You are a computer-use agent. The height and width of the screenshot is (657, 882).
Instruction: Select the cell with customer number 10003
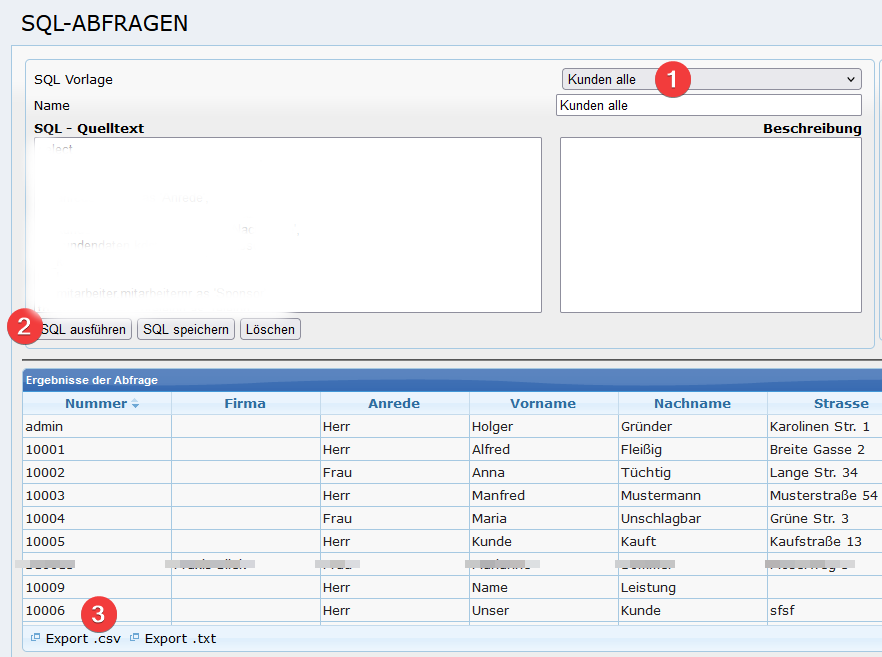(96, 495)
